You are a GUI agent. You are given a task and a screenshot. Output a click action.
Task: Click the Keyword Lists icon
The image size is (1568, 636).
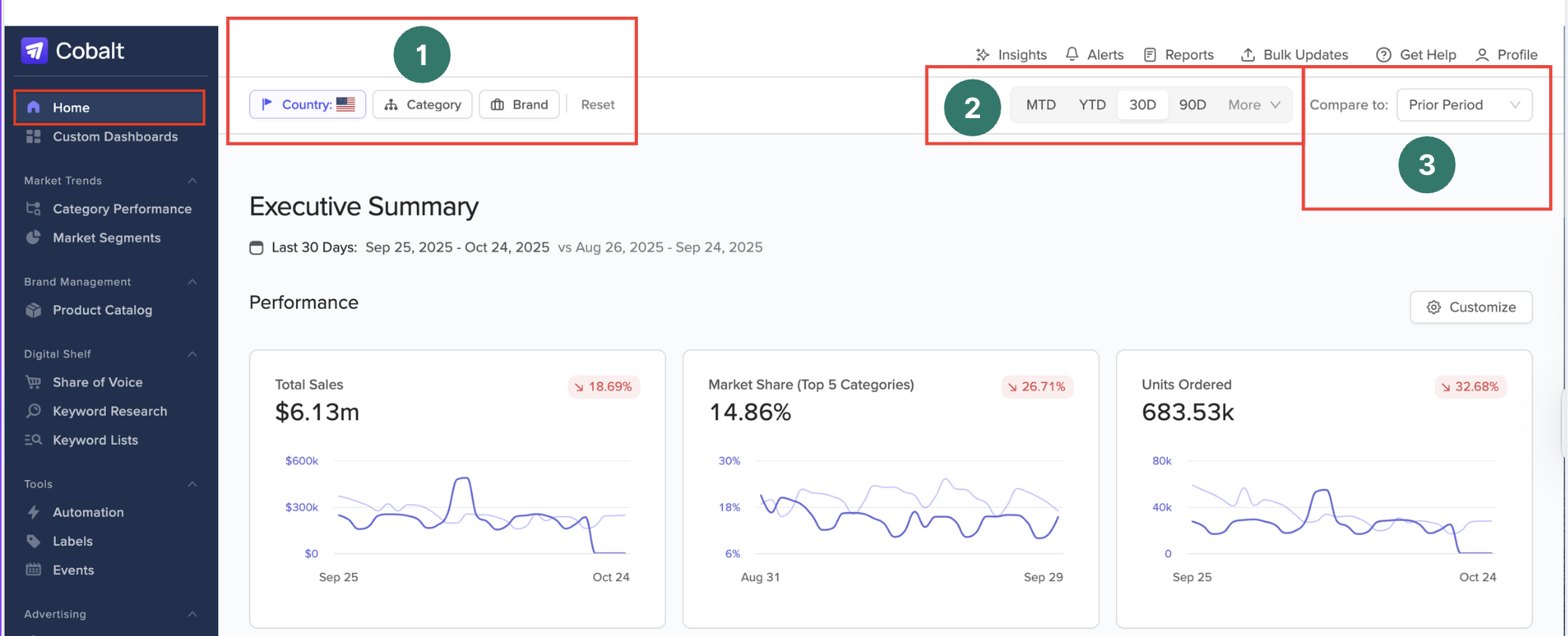(x=33, y=440)
